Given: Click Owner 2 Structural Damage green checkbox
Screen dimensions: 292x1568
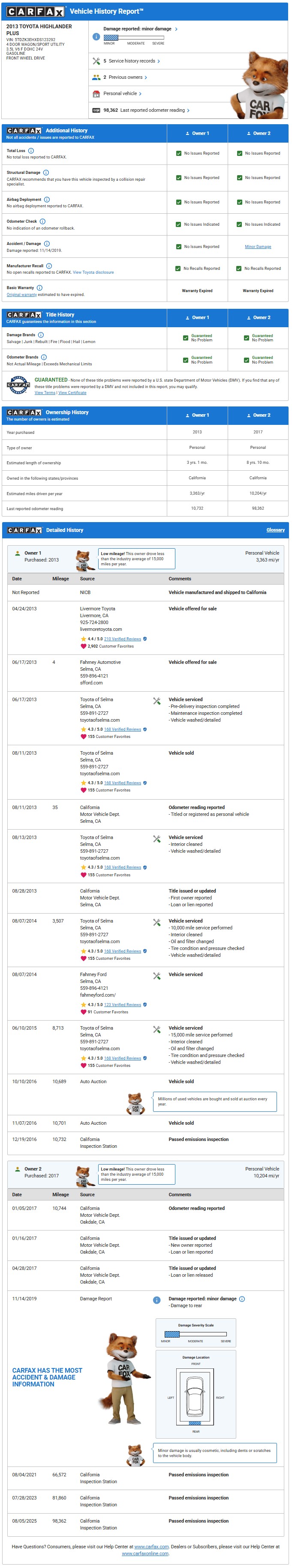Looking at the screenshot, I should tap(239, 178).
